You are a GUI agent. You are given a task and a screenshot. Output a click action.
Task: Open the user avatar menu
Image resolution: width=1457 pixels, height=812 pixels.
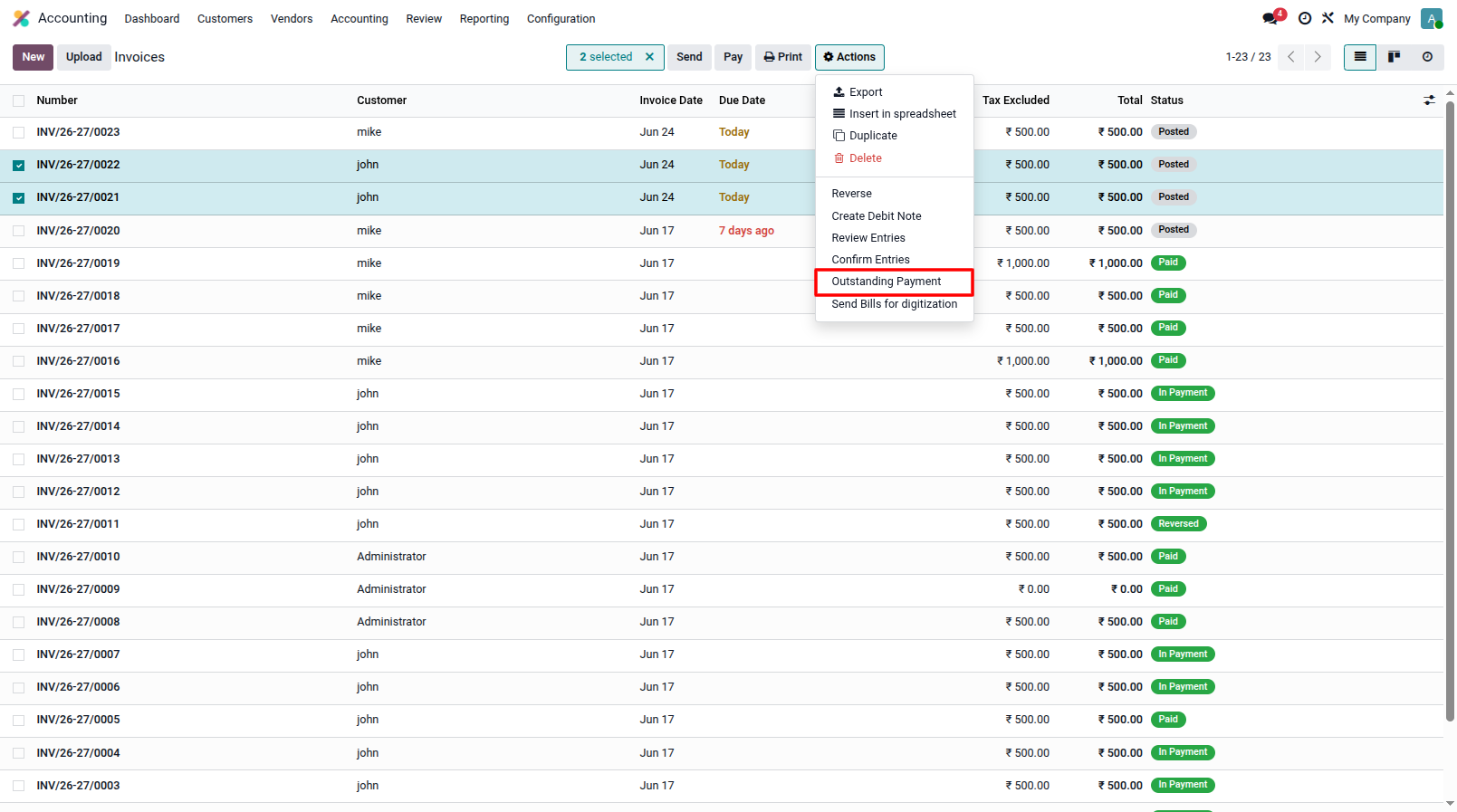pyautogui.click(x=1432, y=18)
